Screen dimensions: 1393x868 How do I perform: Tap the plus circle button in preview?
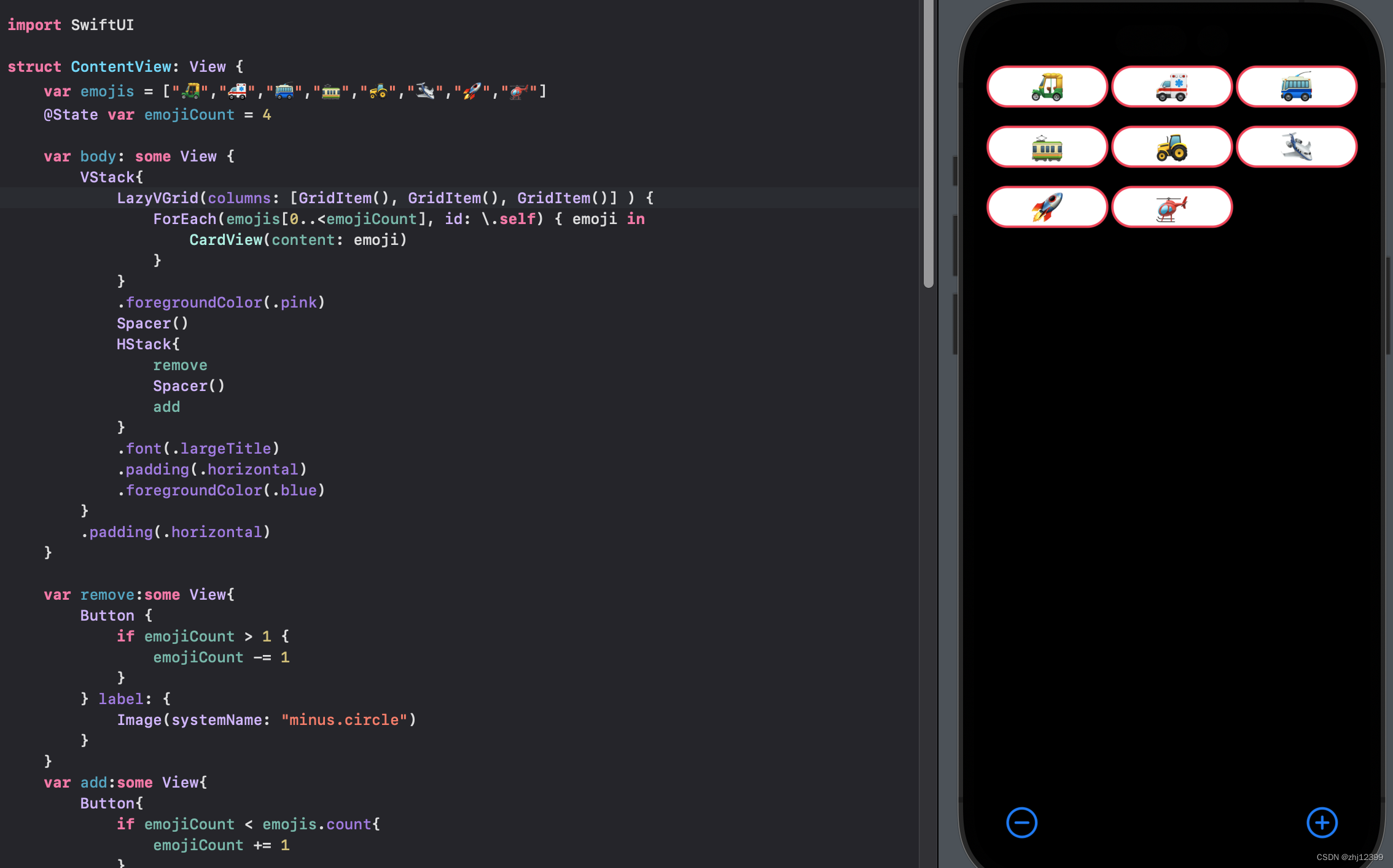[1322, 823]
